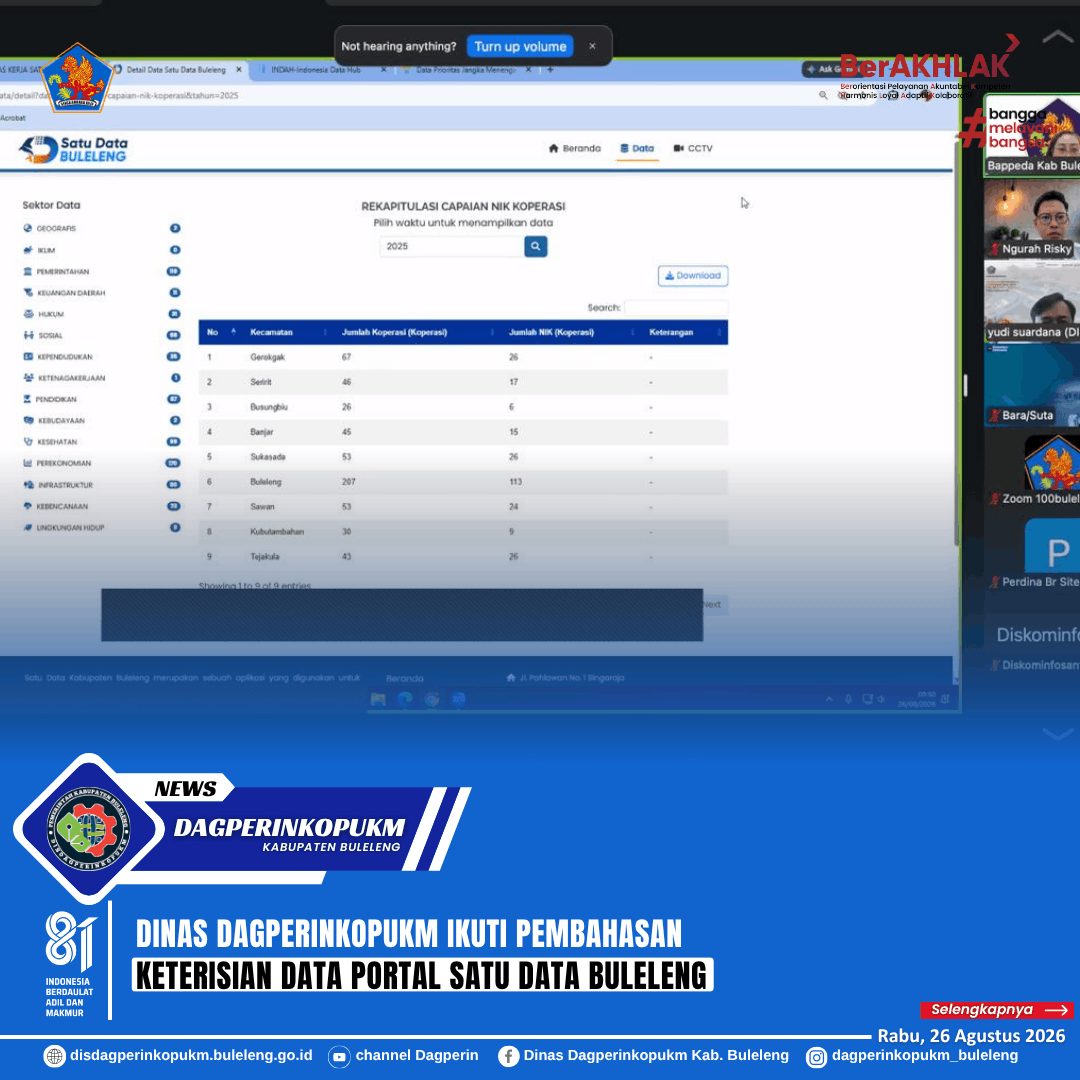Open a new browser tab with plus
Viewport: 1080px width, 1080px height.
pyautogui.click(x=550, y=70)
